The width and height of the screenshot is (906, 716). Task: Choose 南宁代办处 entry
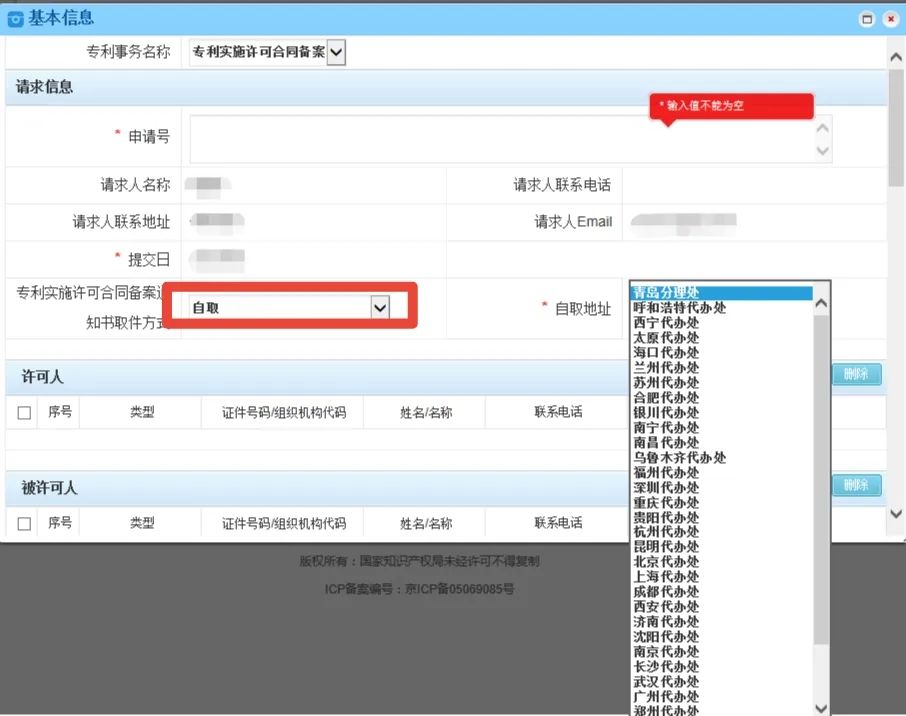pos(722,428)
